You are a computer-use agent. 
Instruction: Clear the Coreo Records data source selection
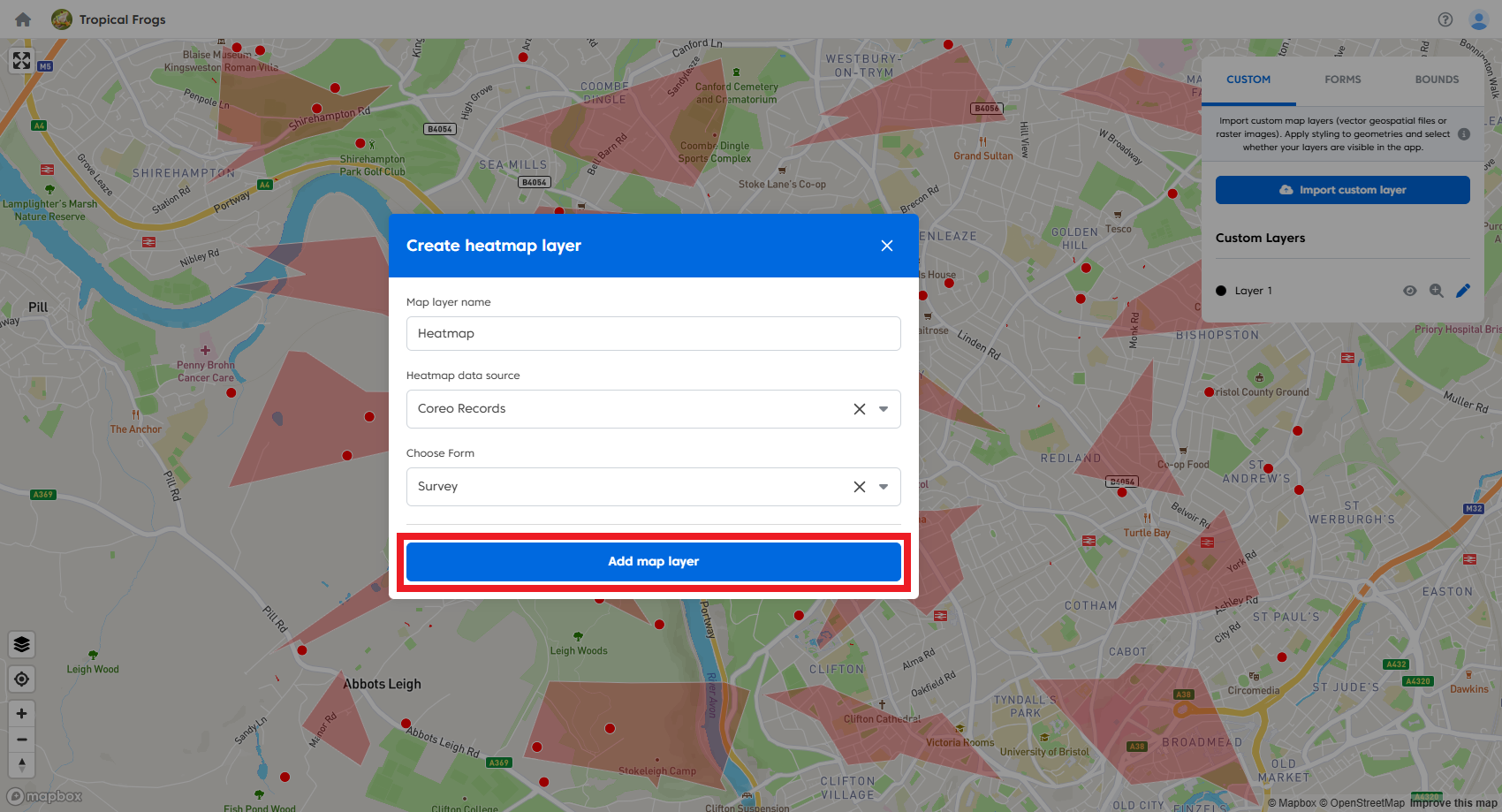pyautogui.click(x=859, y=409)
